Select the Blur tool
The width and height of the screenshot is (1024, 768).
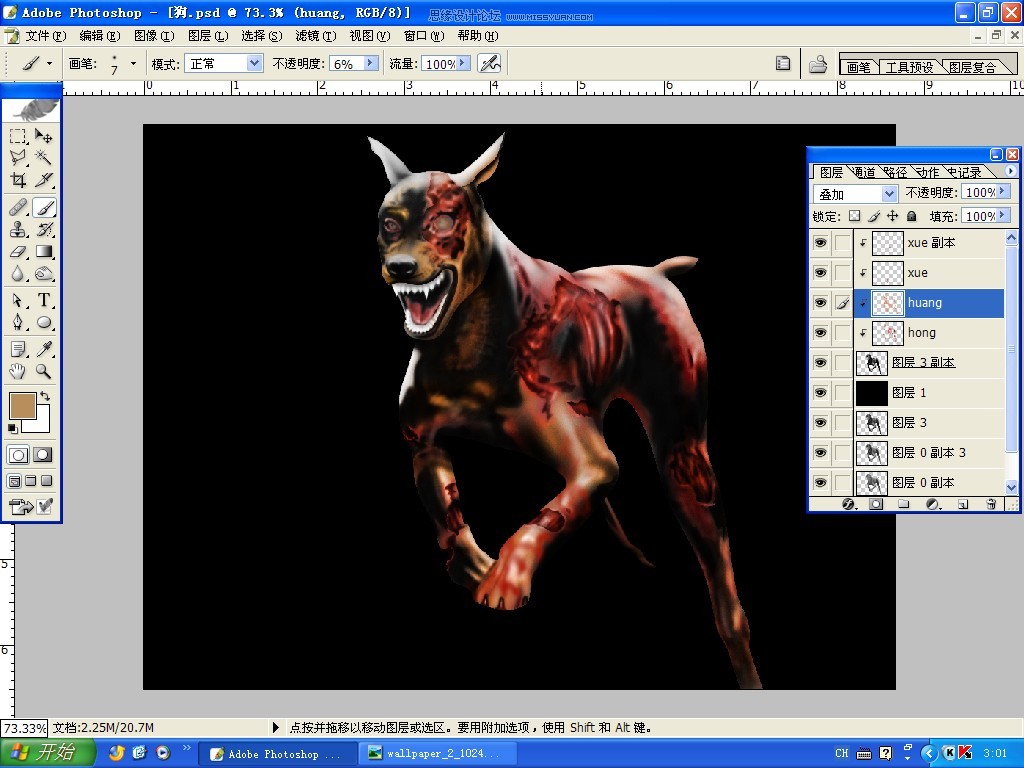pyautogui.click(x=18, y=274)
